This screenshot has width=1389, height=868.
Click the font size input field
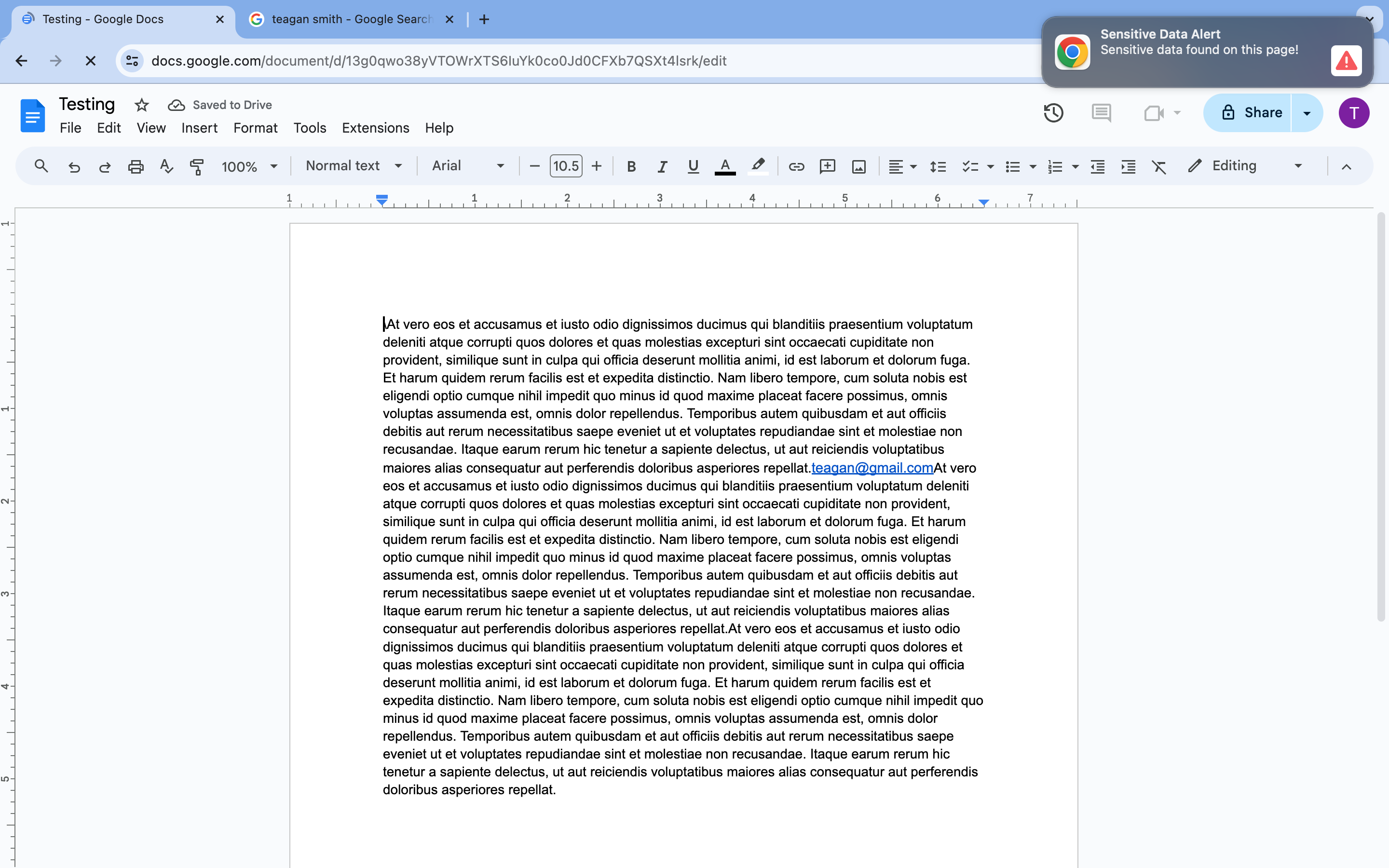(x=565, y=166)
